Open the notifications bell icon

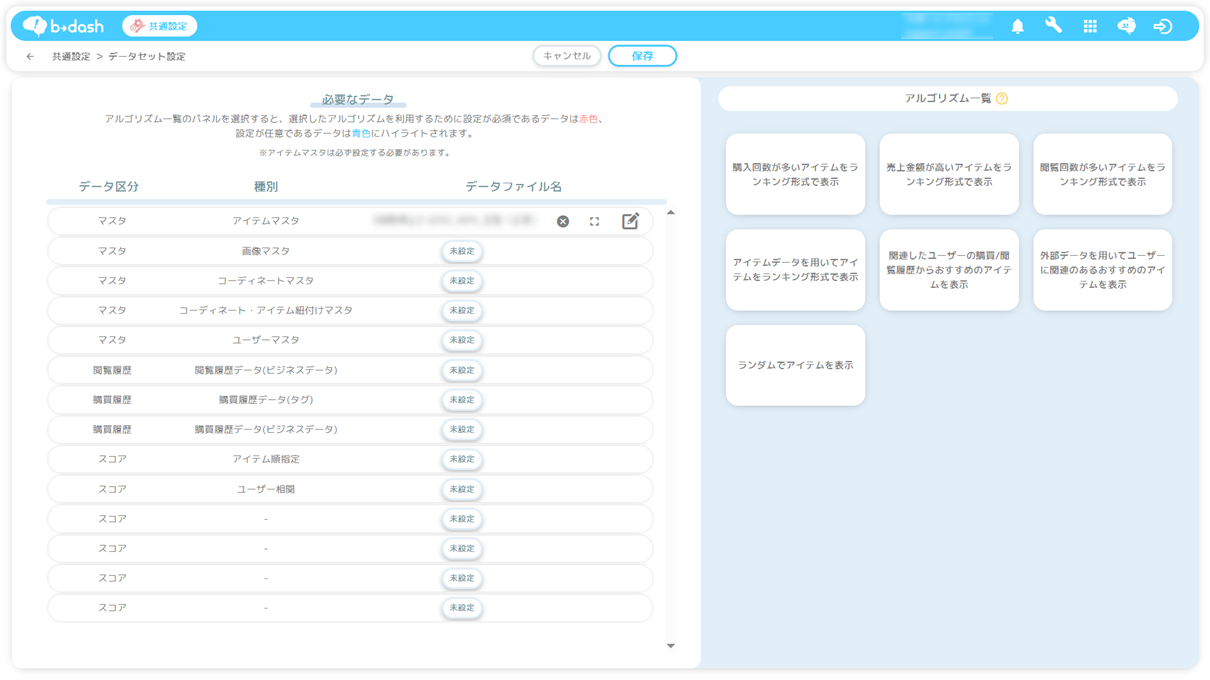[x=1017, y=27]
